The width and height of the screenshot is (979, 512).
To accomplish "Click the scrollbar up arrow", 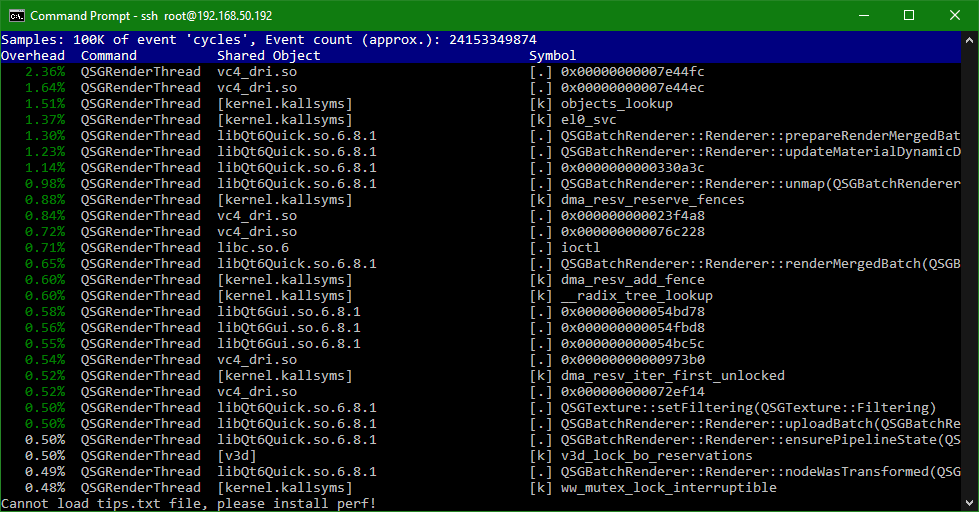I will tap(969, 40).
